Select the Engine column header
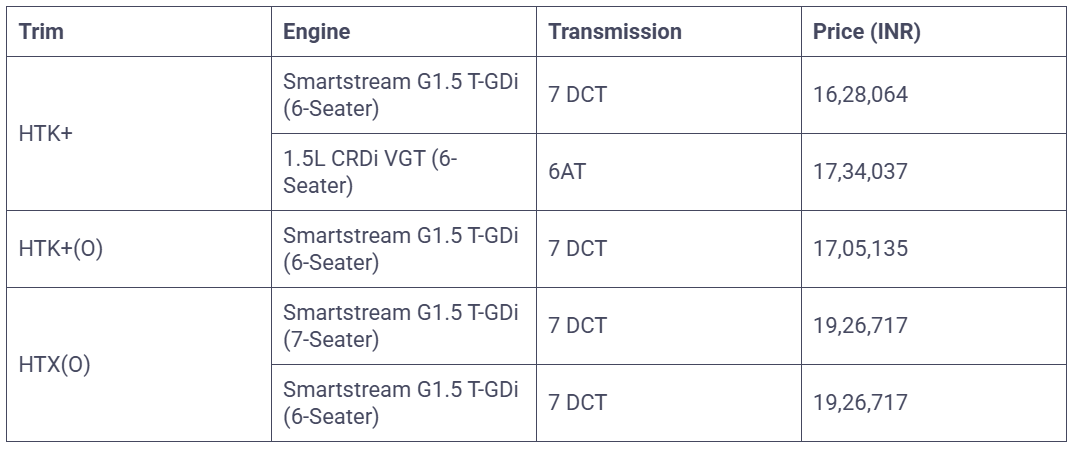The width and height of the screenshot is (1071, 450). pos(316,32)
